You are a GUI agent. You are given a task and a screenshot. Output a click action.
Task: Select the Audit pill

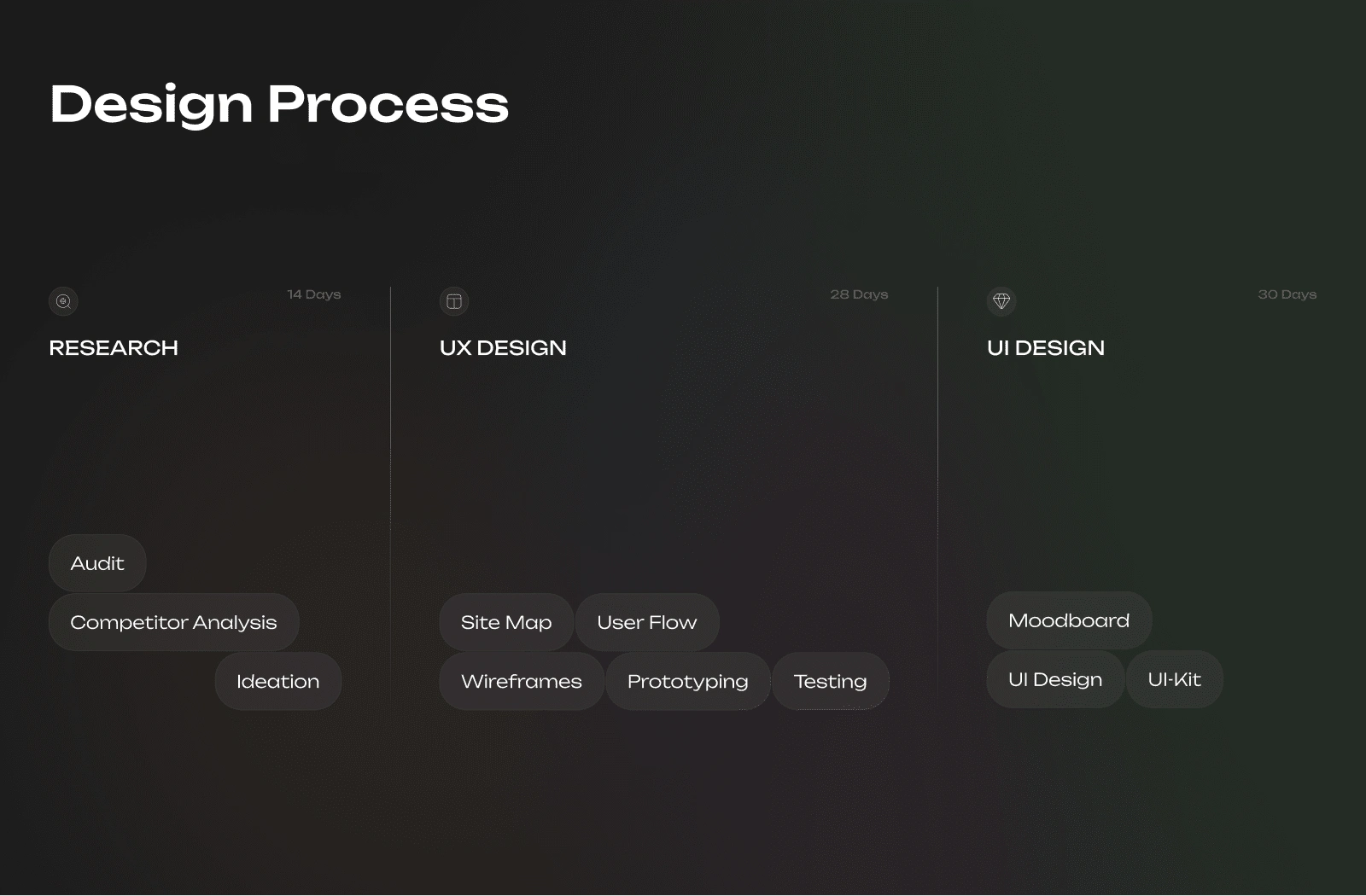[x=97, y=563]
